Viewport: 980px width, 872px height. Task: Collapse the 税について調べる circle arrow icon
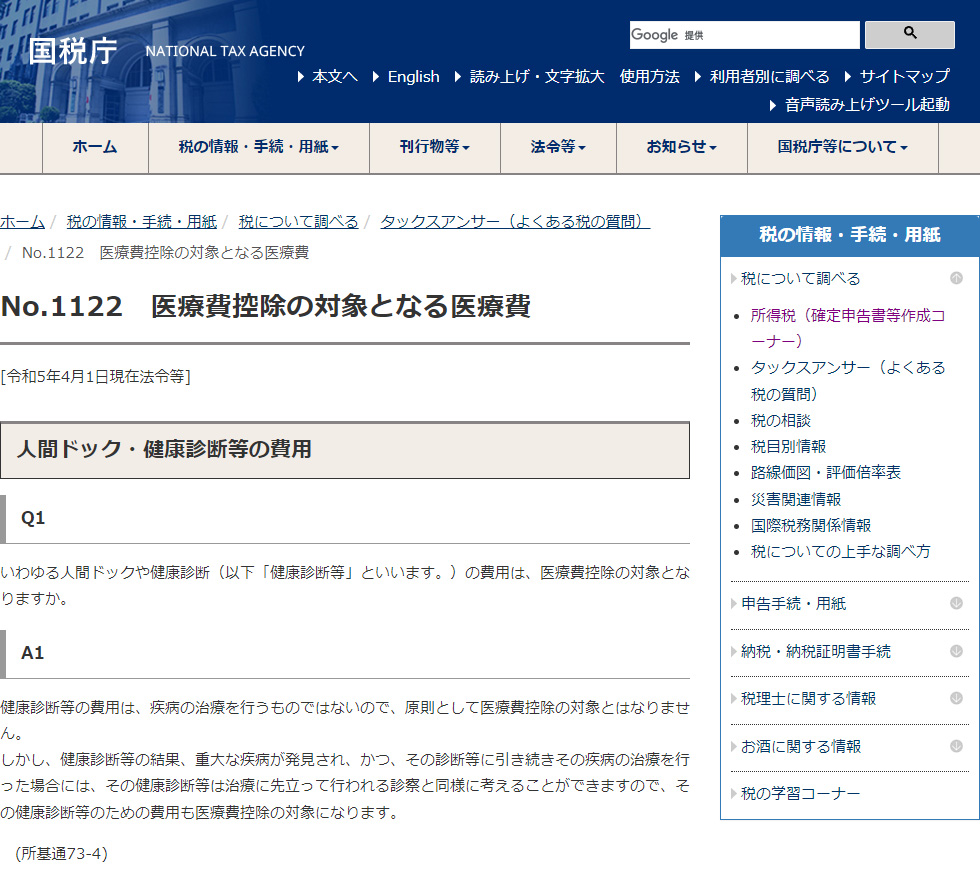[956, 279]
